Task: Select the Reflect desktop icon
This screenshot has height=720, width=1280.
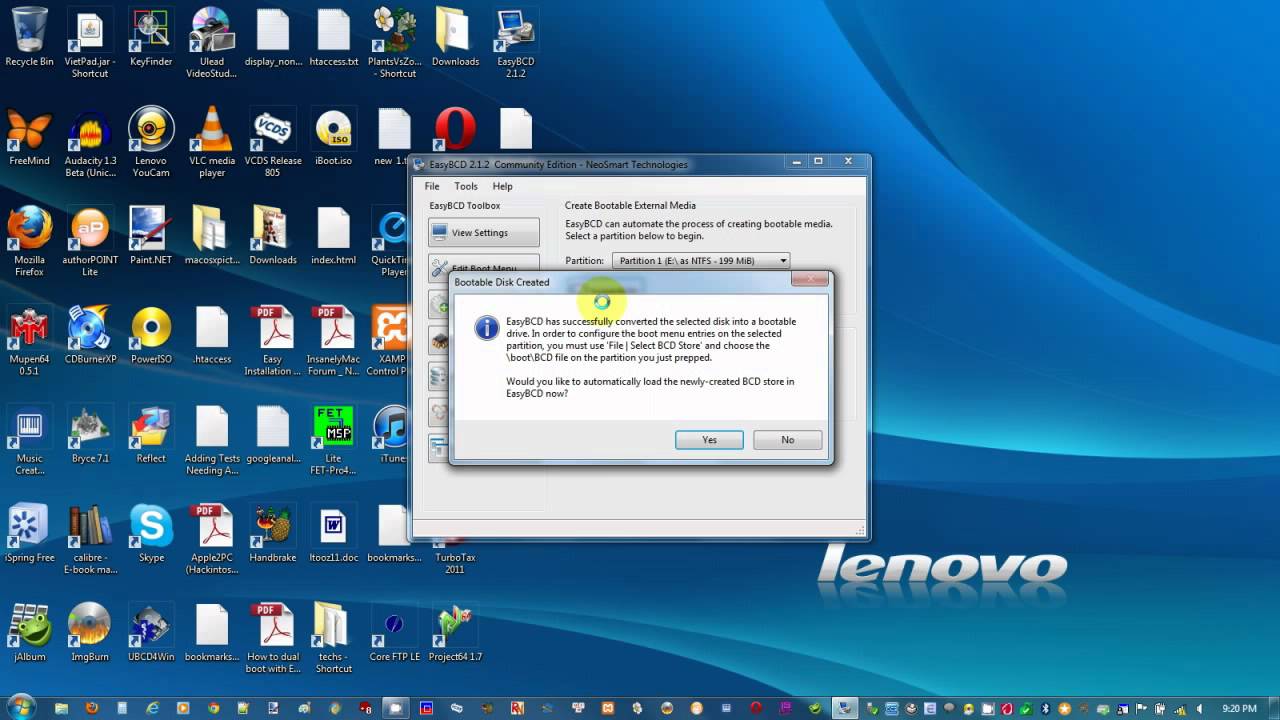Action: 151,434
